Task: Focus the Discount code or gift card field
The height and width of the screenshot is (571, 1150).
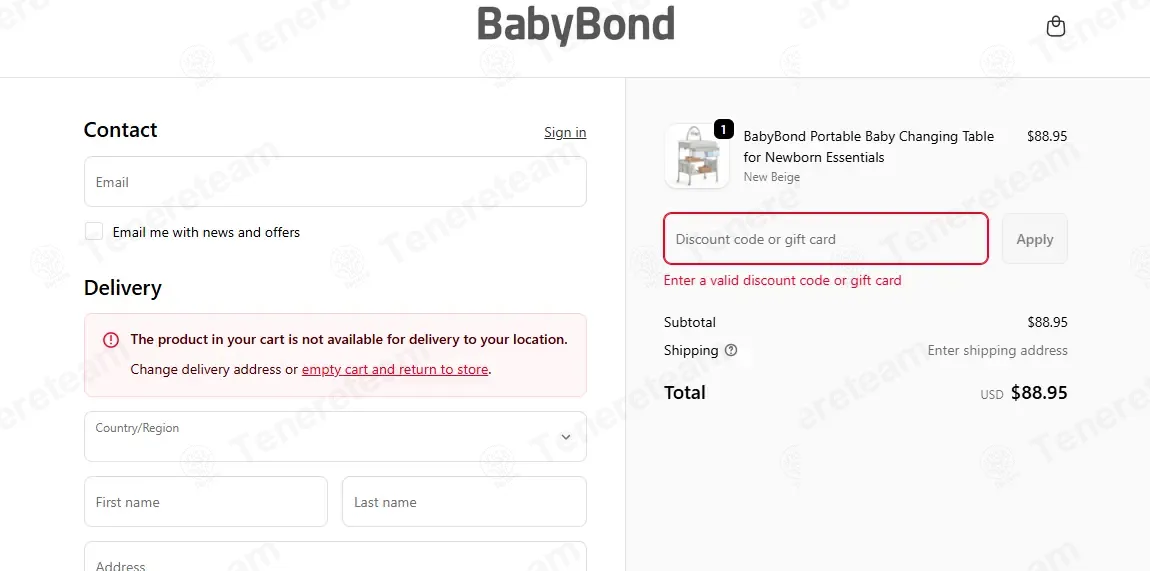Action: [826, 239]
